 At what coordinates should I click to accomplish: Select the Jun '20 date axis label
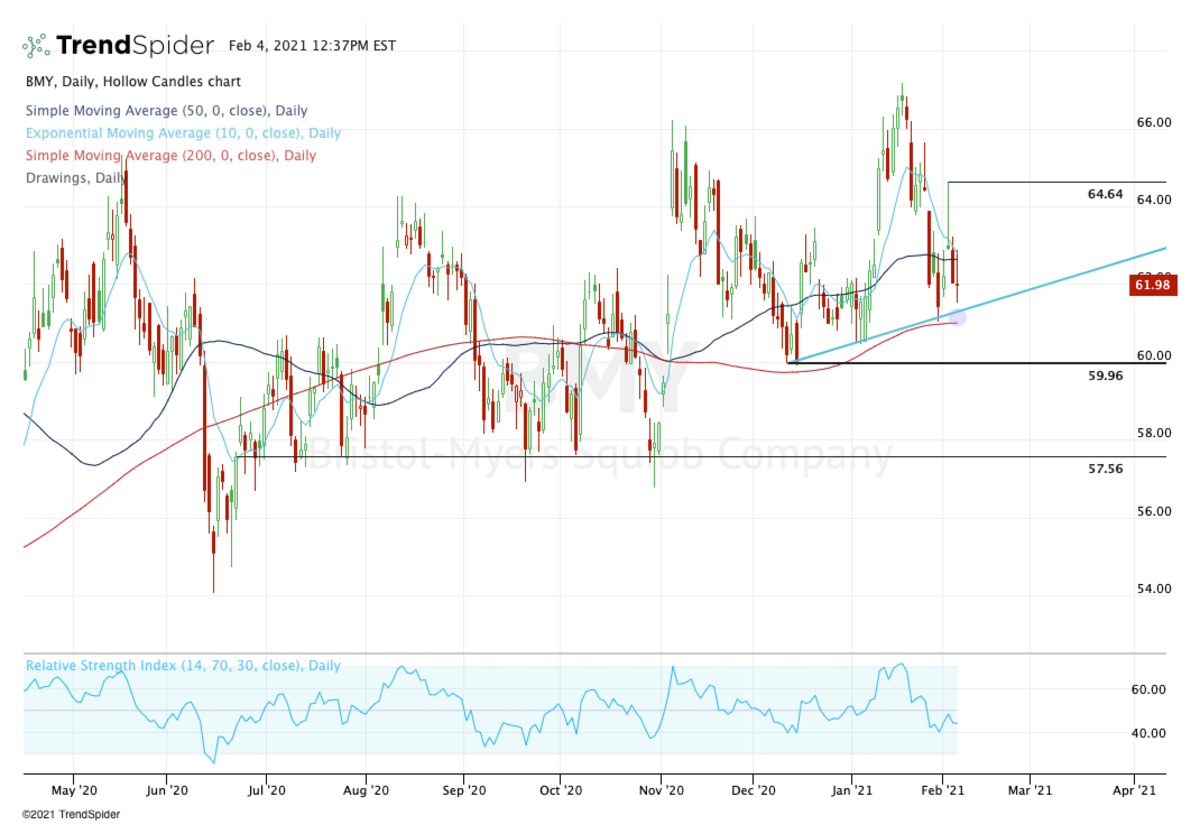tap(166, 790)
